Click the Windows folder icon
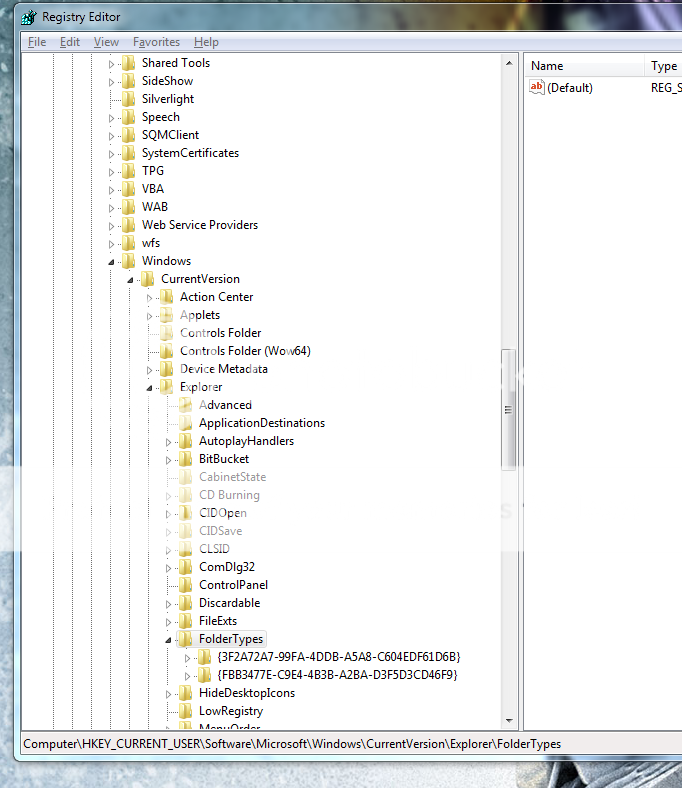The height and width of the screenshot is (788, 682). click(x=129, y=261)
